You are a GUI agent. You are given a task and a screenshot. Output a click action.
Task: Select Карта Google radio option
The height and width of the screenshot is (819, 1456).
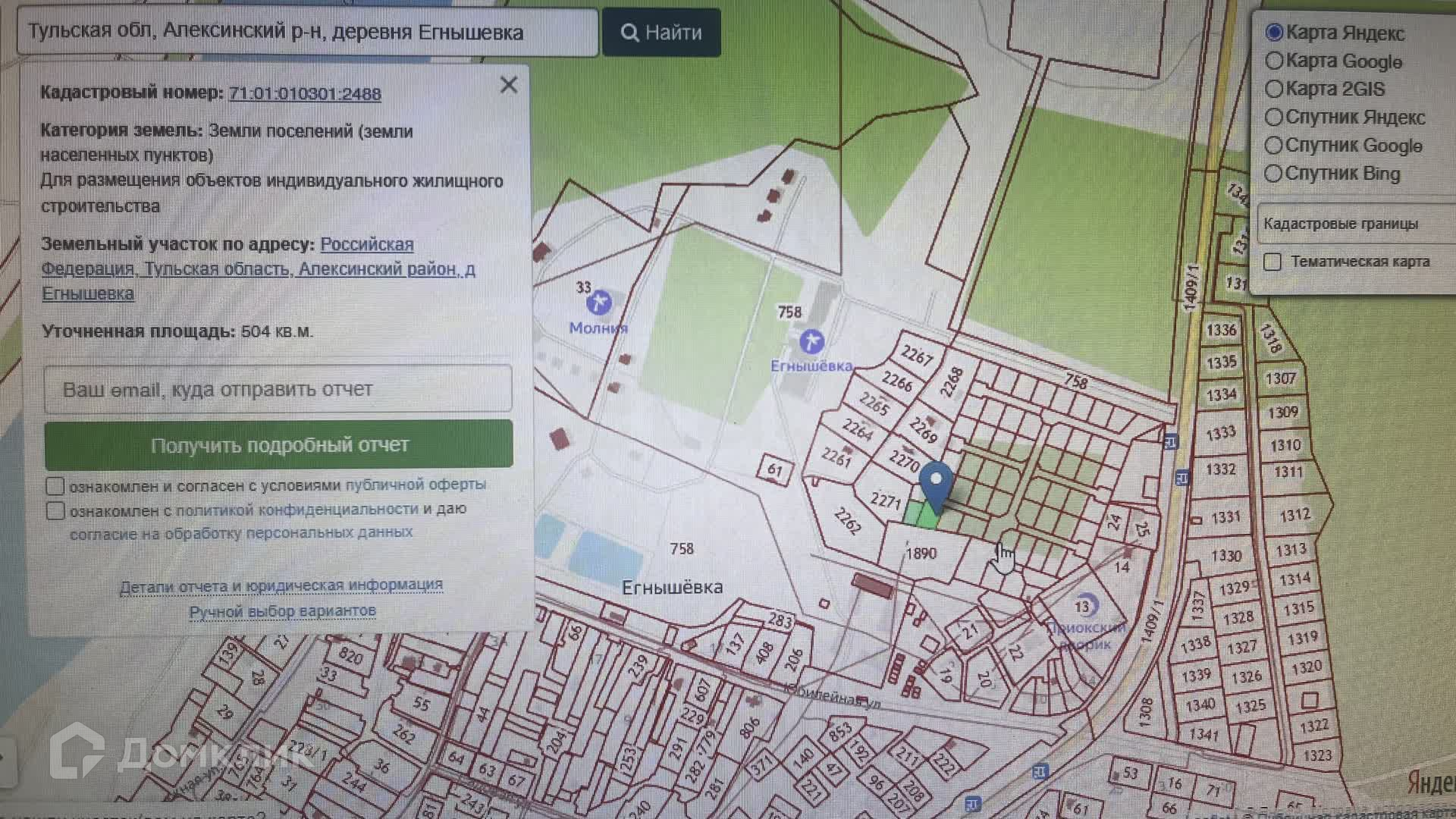[x=1274, y=61]
